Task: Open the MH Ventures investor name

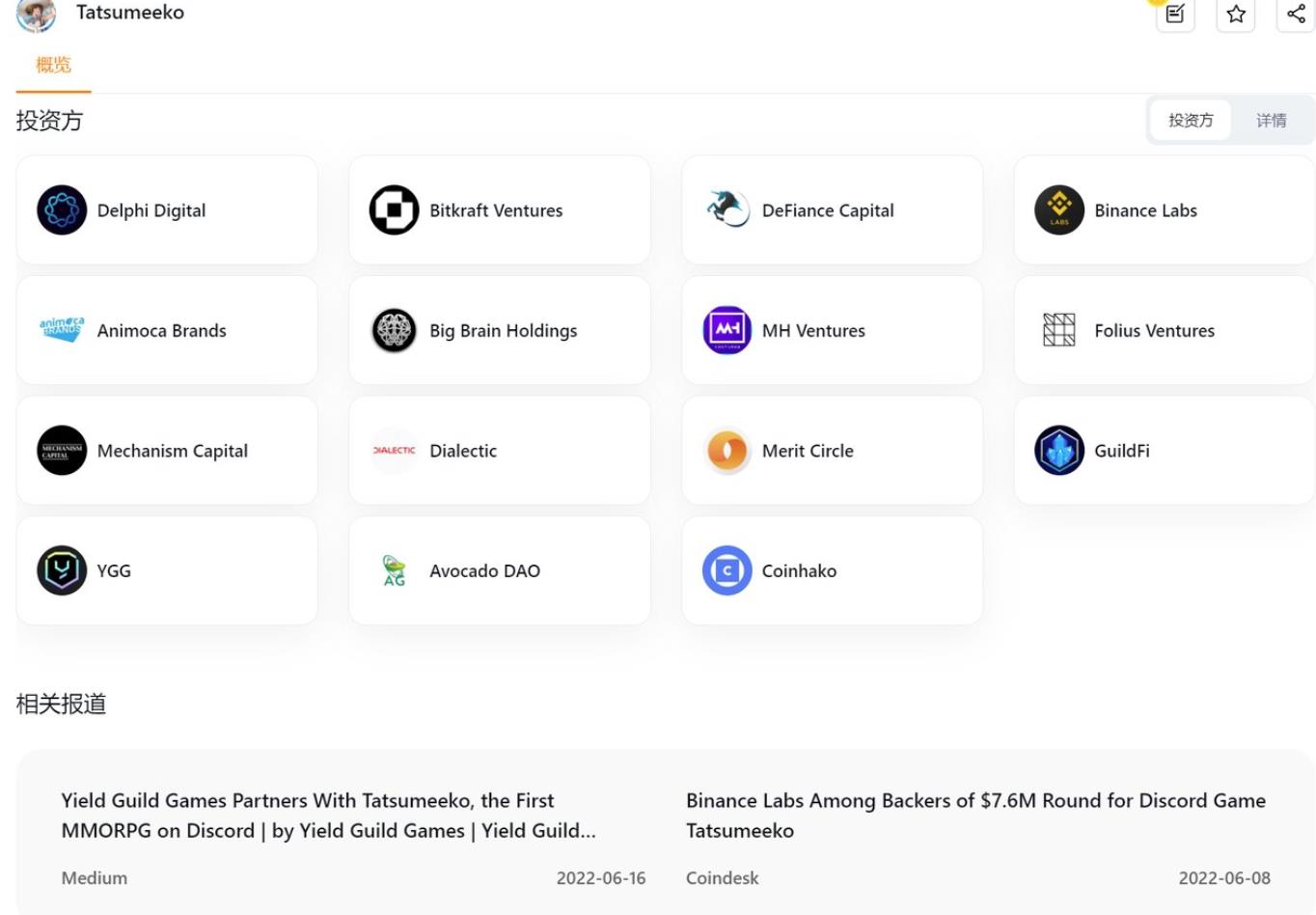Action: [813, 330]
